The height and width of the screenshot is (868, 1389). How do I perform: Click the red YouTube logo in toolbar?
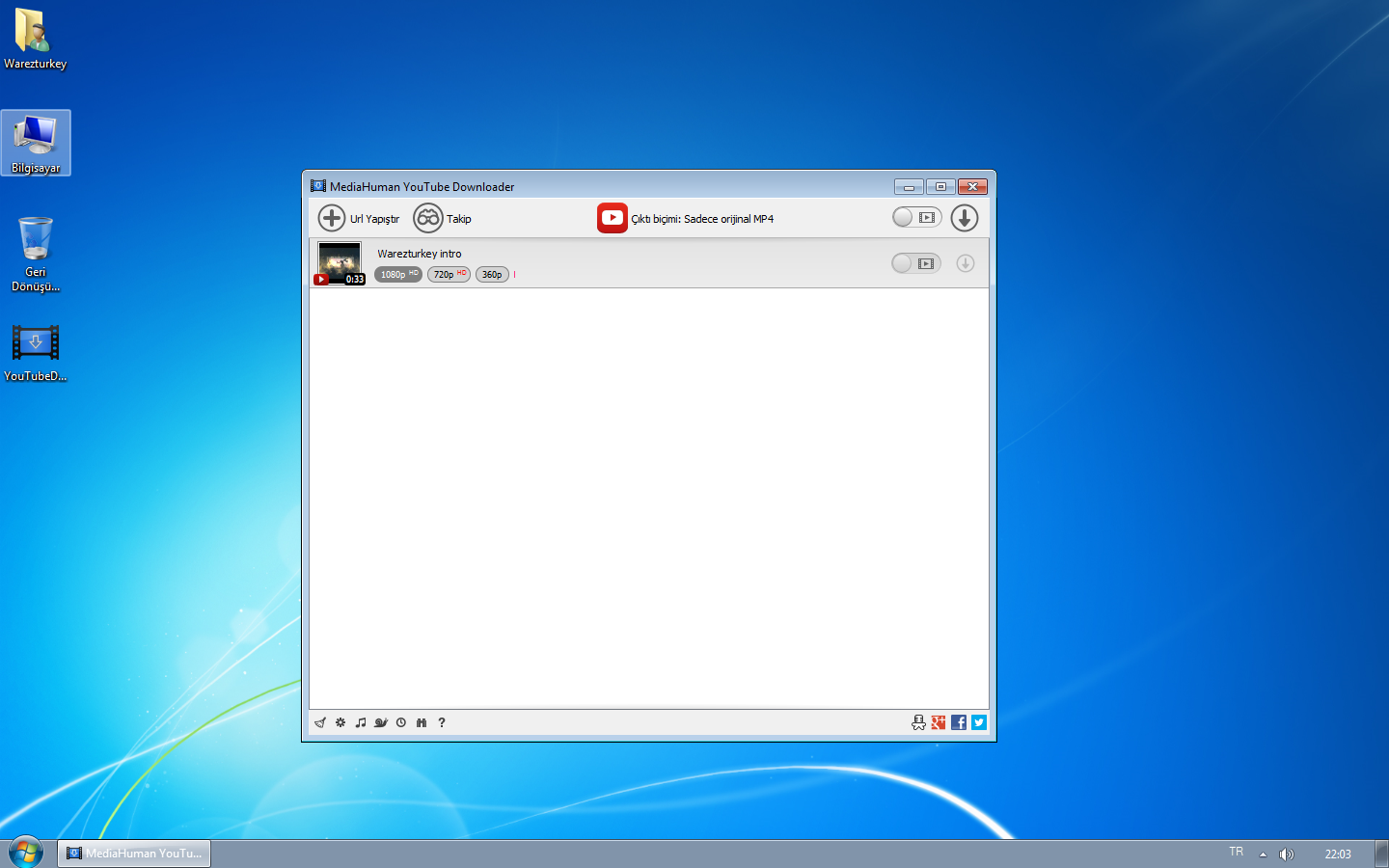pos(613,218)
